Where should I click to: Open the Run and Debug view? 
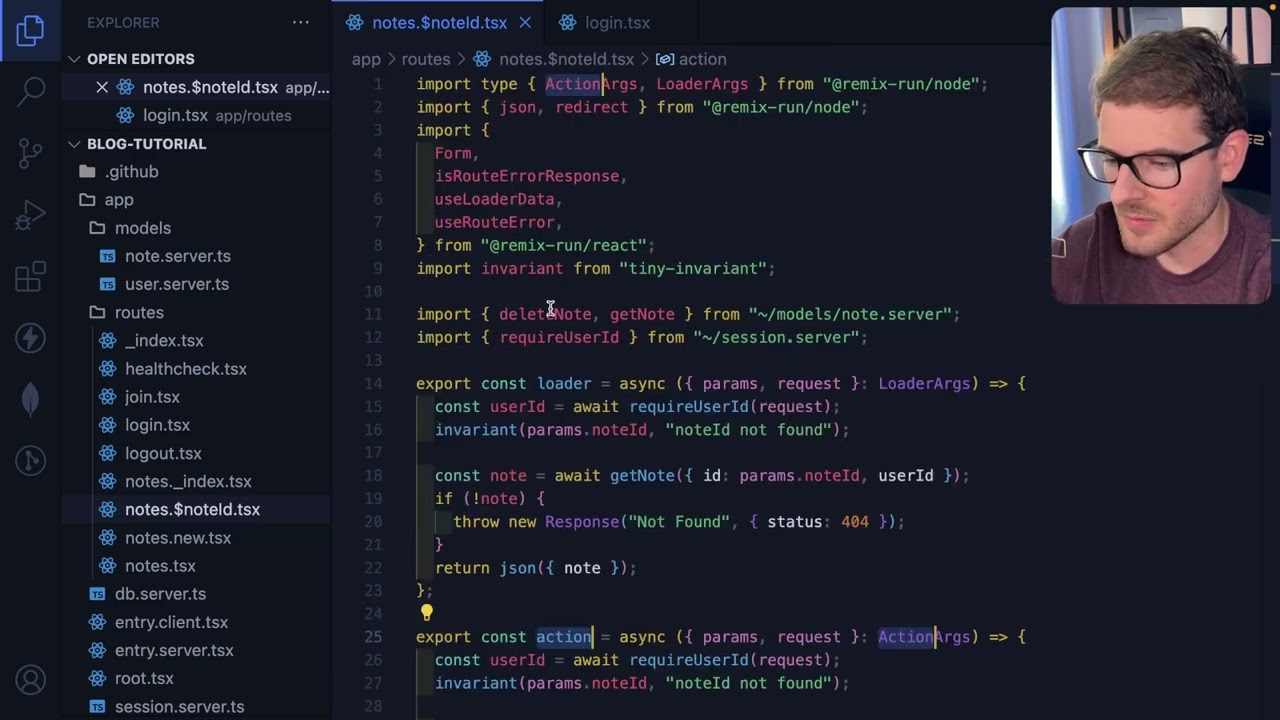pyautogui.click(x=31, y=215)
